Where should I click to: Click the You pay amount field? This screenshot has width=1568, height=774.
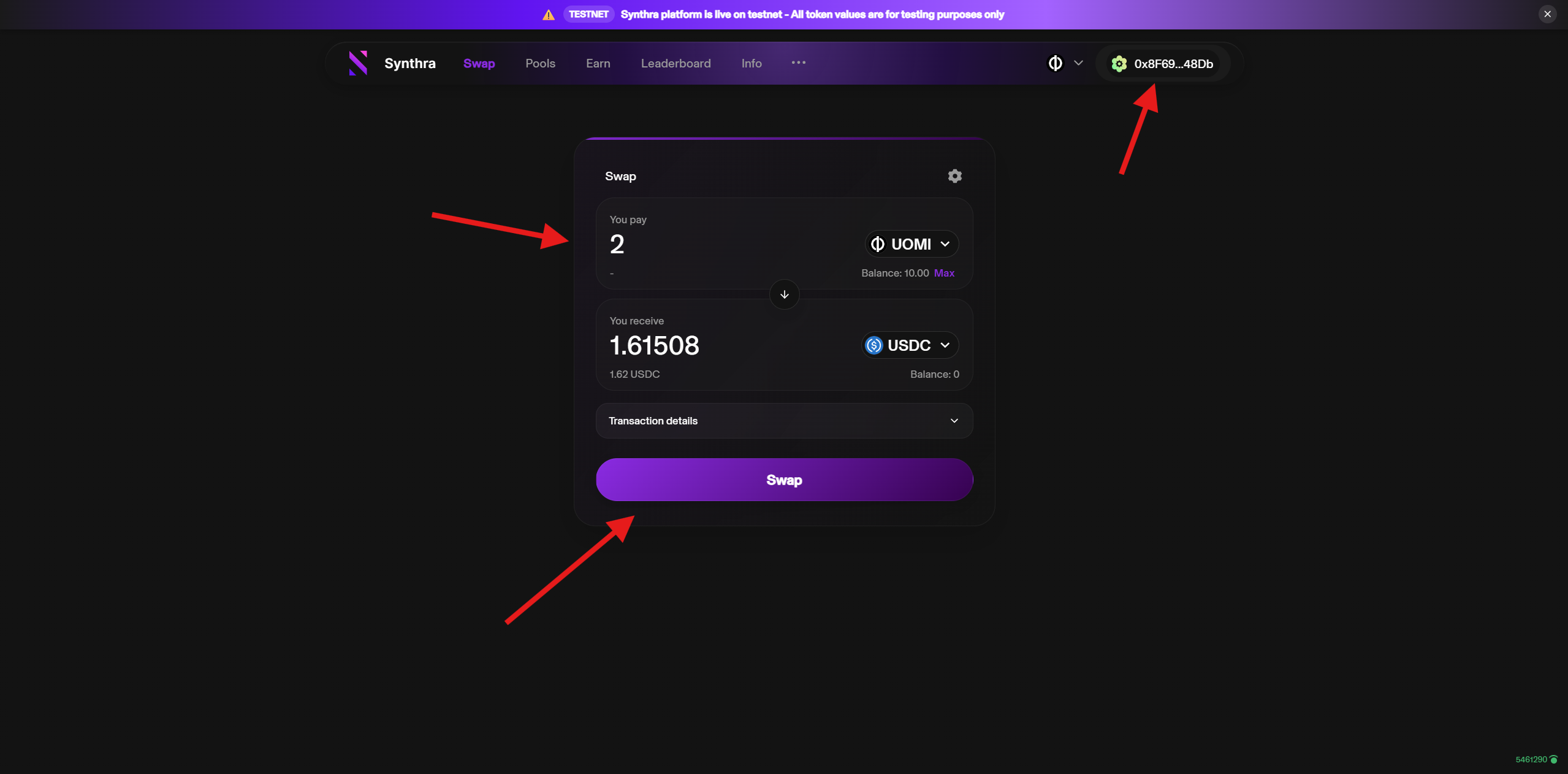point(729,244)
